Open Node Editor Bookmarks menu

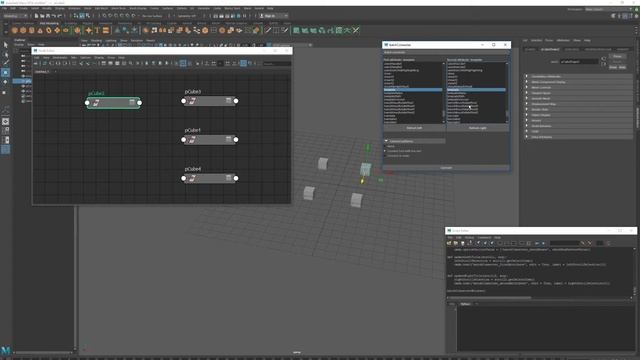tap(60, 58)
